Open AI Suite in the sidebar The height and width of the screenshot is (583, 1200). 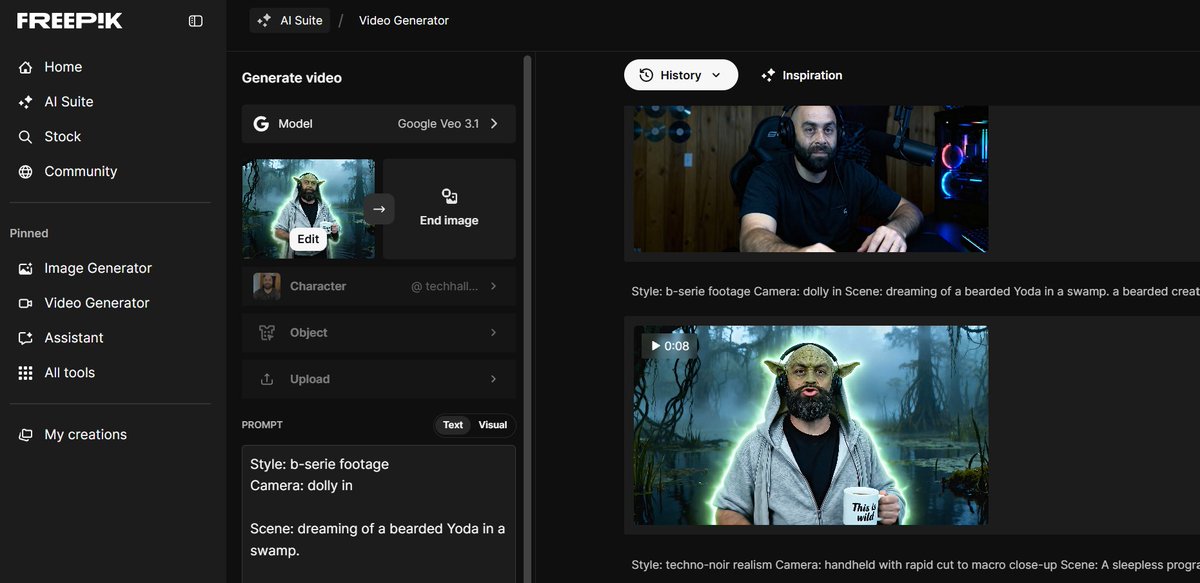click(x=69, y=102)
